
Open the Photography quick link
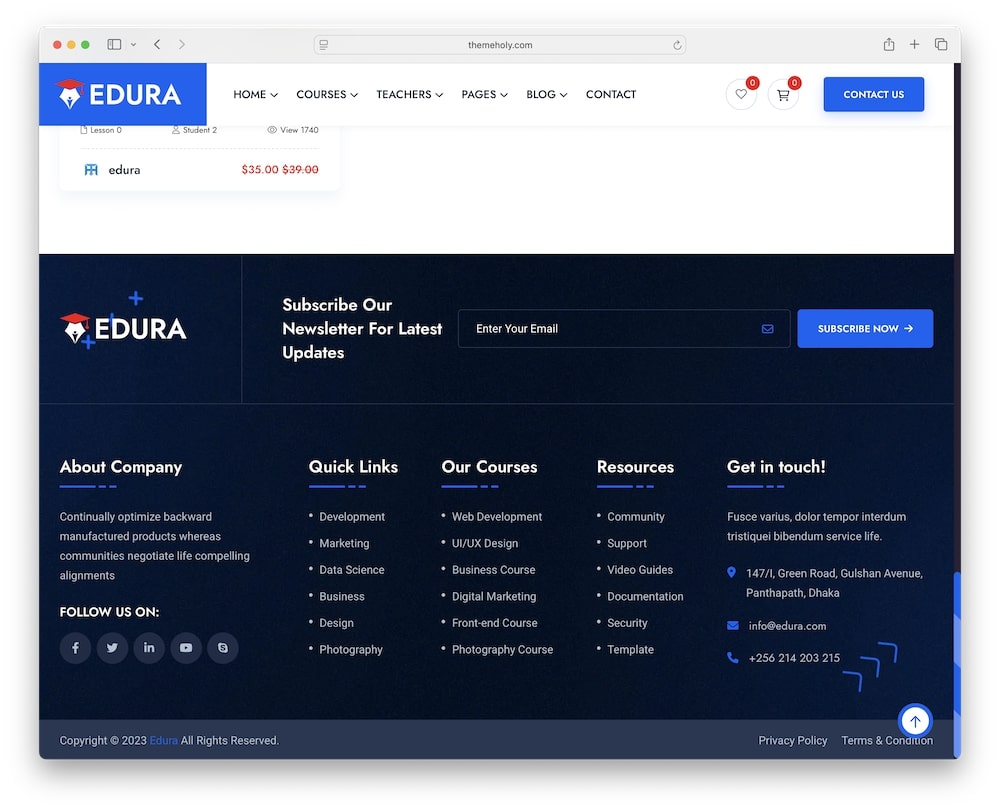pos(351,650)
